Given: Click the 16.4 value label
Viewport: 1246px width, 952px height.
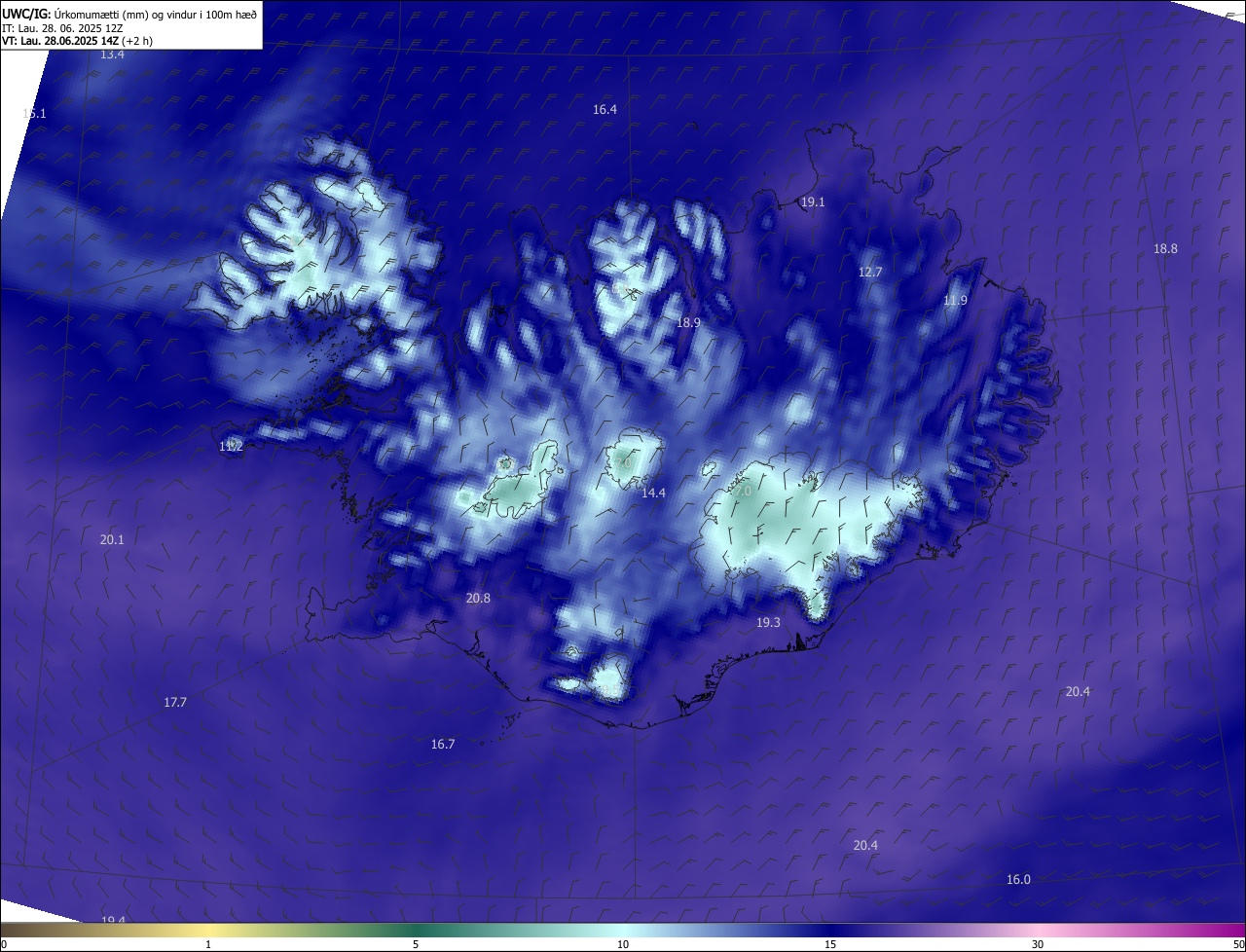Looking at the screenshot, I should [605, 110].
